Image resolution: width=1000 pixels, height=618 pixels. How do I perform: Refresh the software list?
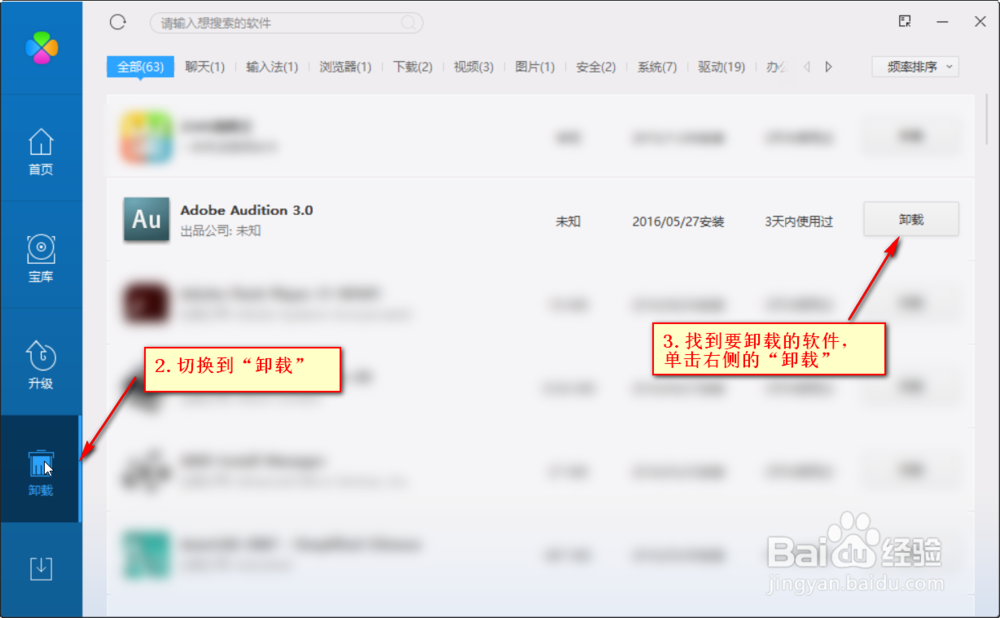coord(119,21)
